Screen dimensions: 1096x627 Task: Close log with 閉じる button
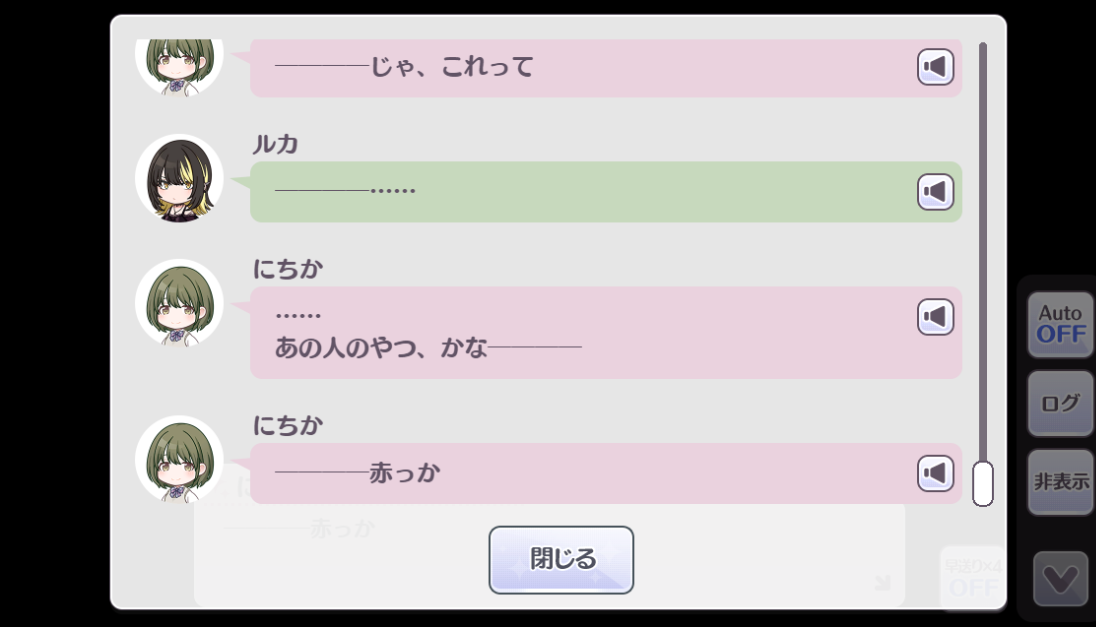[x=561, y=560]
